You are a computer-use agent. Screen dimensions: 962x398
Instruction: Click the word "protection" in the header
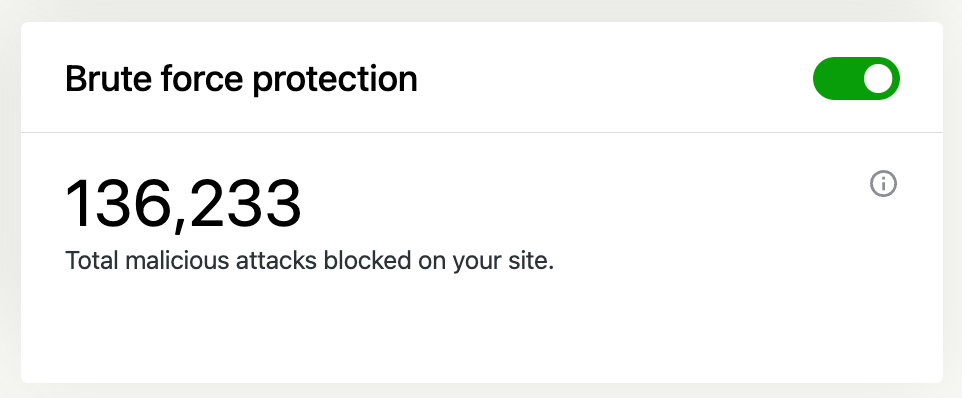tap(335, 81)
